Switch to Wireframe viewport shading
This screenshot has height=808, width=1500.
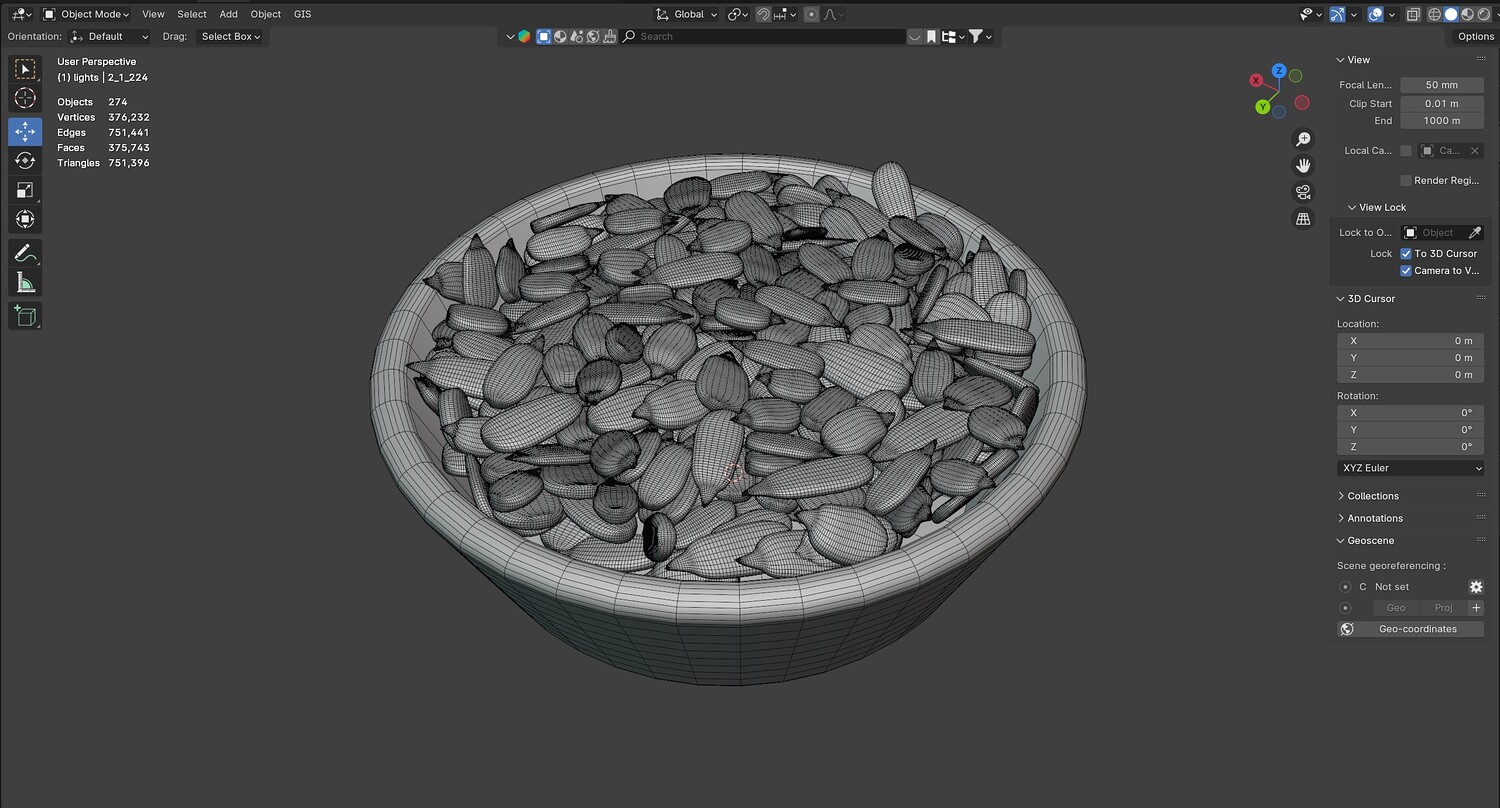(1435, 14)
